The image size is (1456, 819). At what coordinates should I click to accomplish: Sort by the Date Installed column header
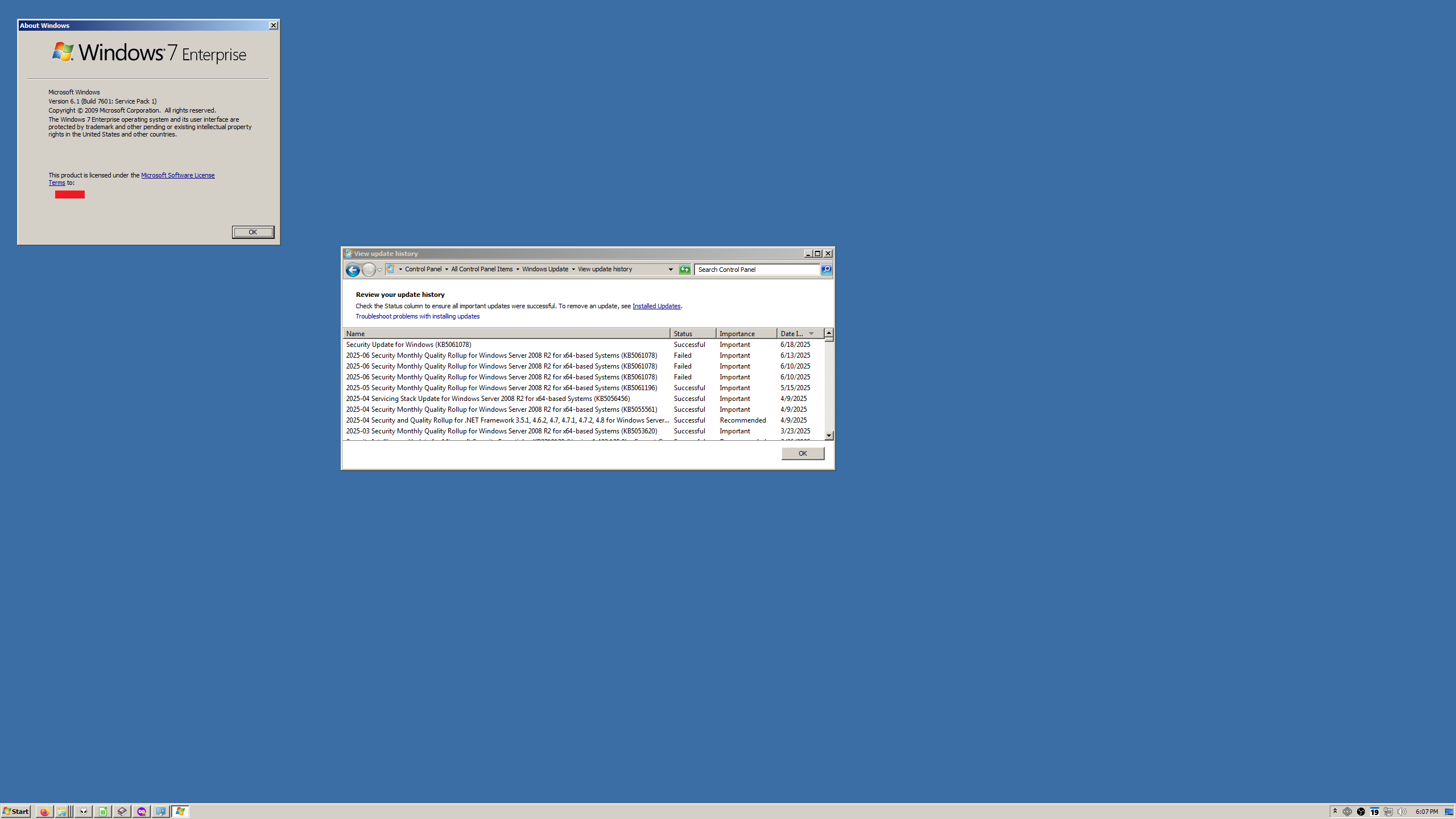800,334
